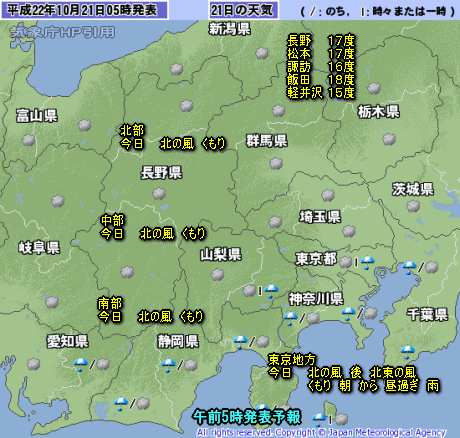Click the umbrella icon below 神奈川県 label

pyautogui.click(x=290, y=318)
